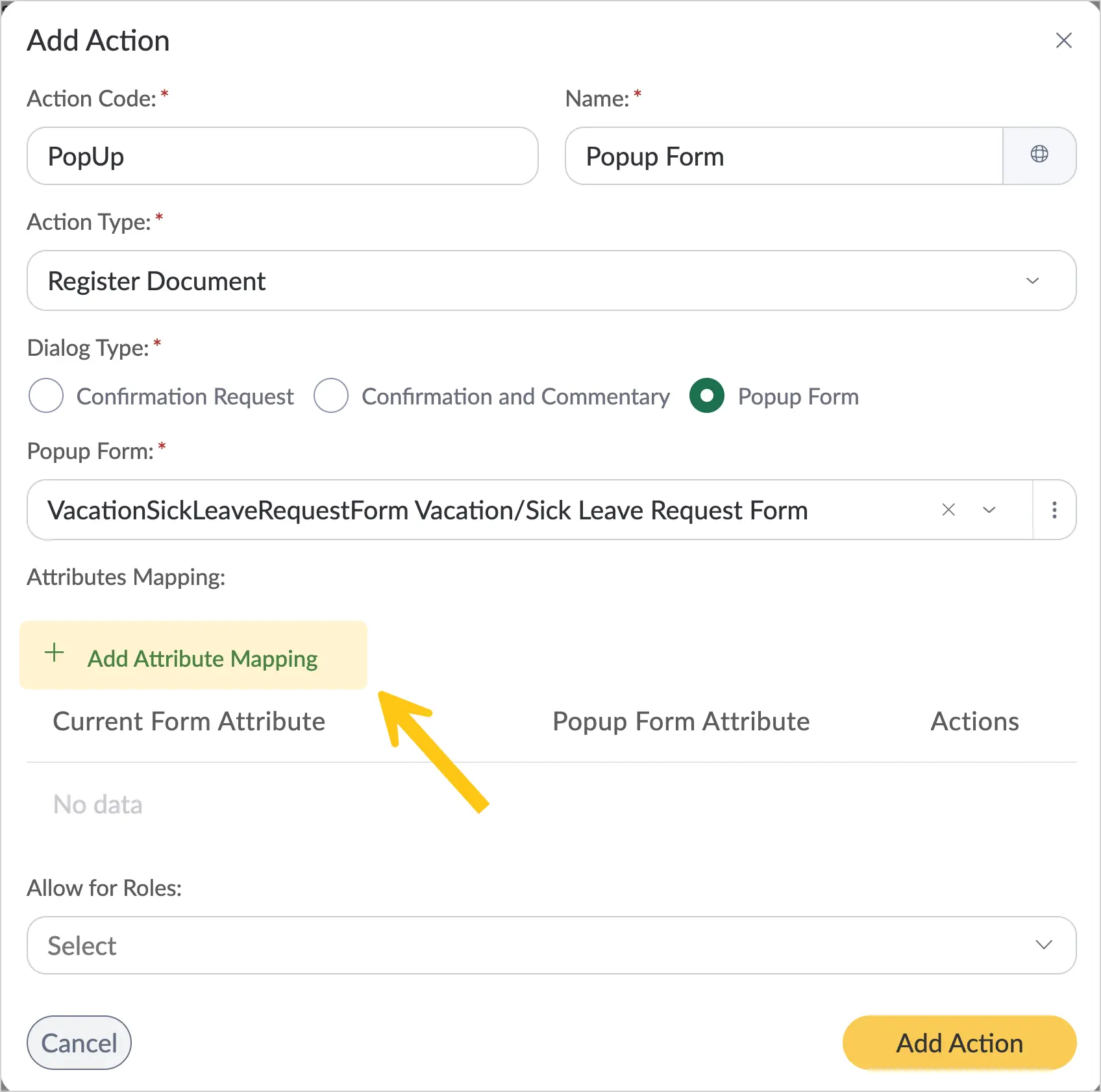Click the globe translation icon beside Name
Screen dimensions: 1101x1092
tap(1039, 155)
